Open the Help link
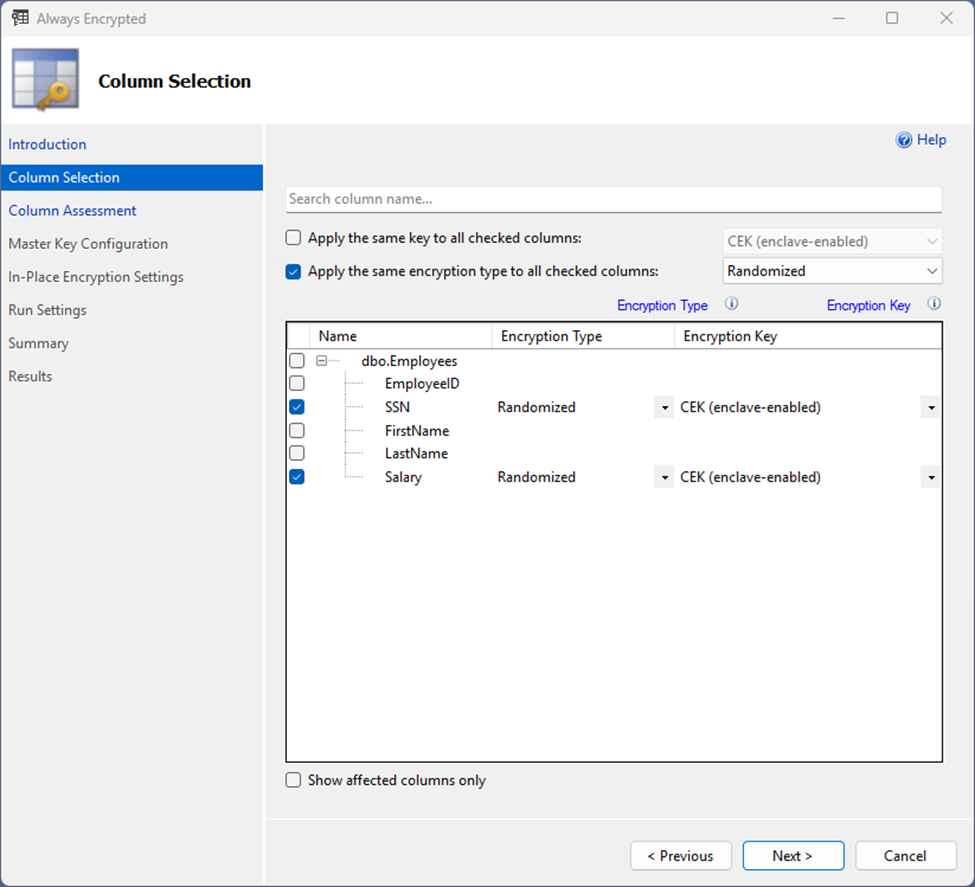Viewport: 975px width, 887px height. coord(931,140)
